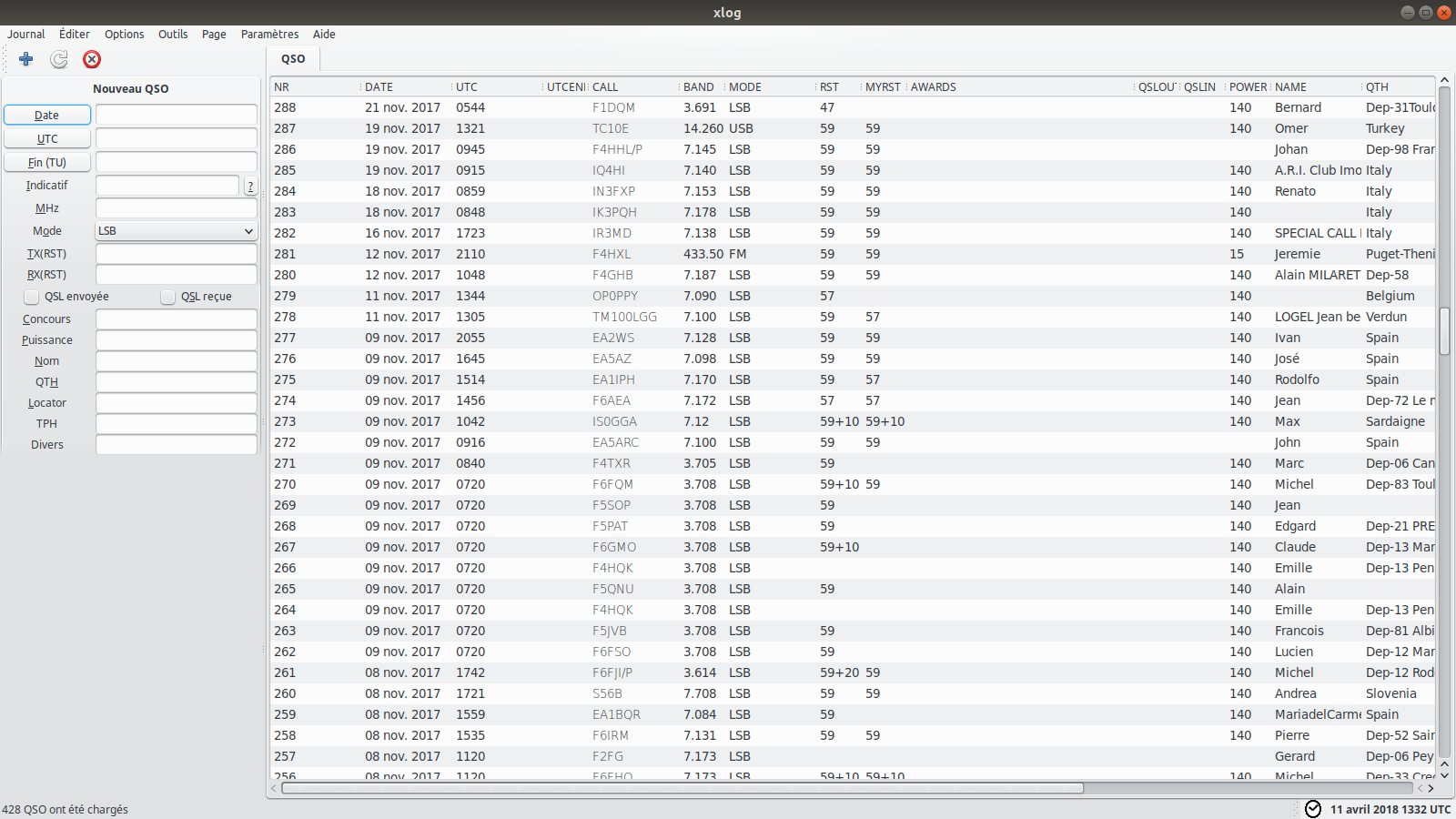
Task: Click the horizontal scrollbar of the log table
Action: click(x=682, y=788)
